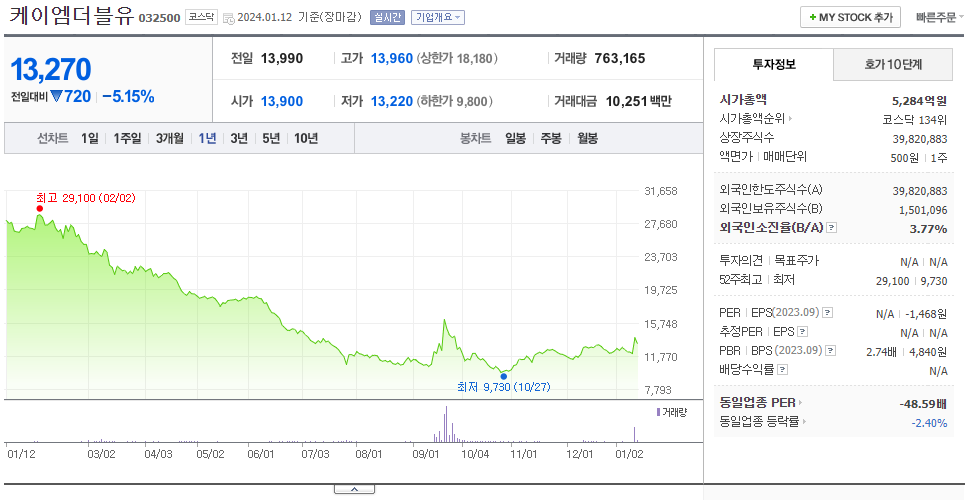Click stock code 032500
The width and height of the screenshot is (968, 500).
pos(159,18)
